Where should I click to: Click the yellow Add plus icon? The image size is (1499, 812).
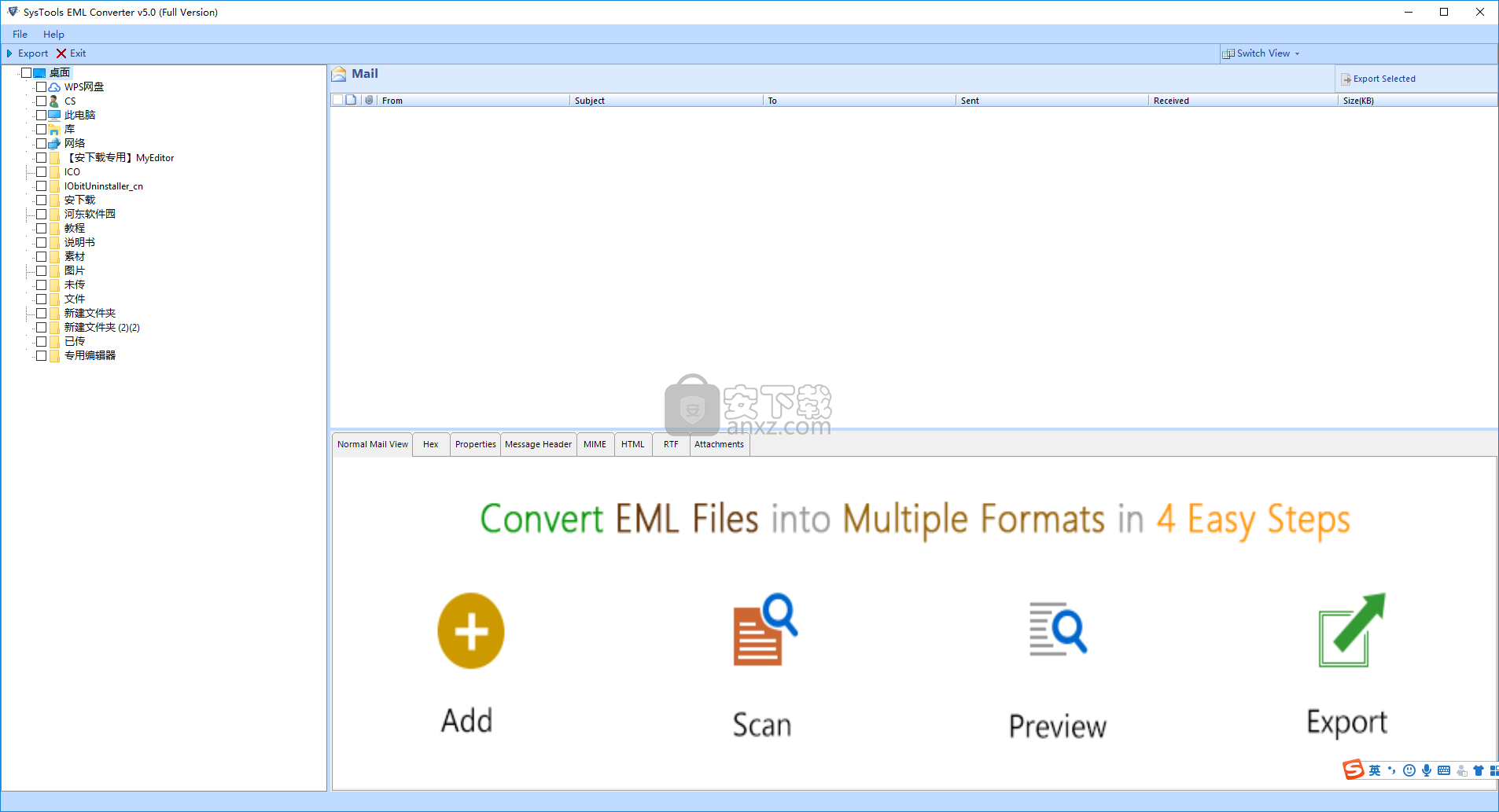pyautogui.click(x=471, y=631)
